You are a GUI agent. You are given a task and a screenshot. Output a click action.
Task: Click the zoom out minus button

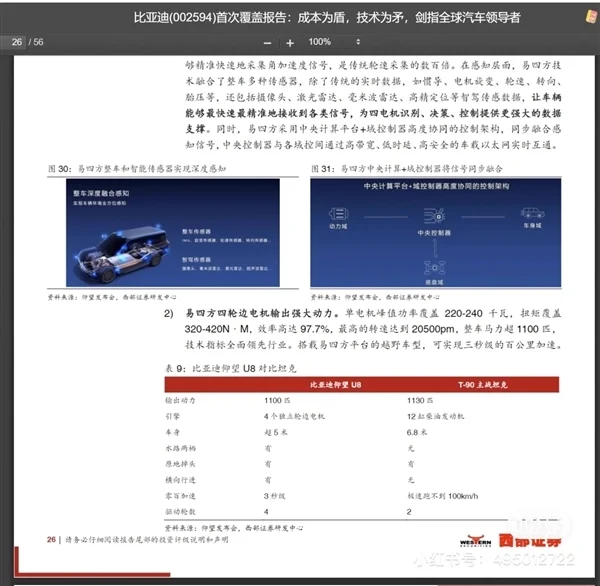point(267,43)
